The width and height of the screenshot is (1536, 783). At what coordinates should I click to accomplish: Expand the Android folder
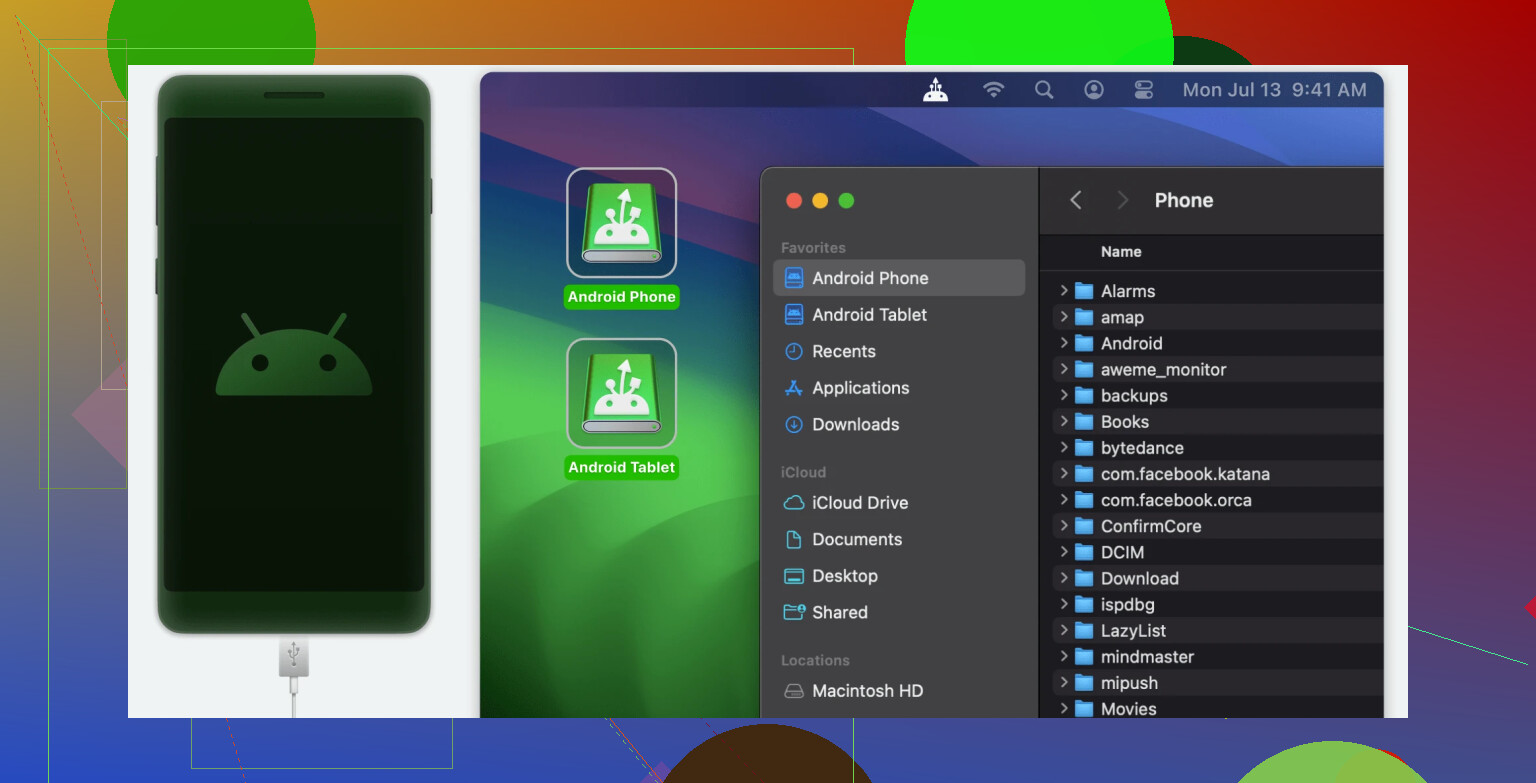coord(1064,343)
